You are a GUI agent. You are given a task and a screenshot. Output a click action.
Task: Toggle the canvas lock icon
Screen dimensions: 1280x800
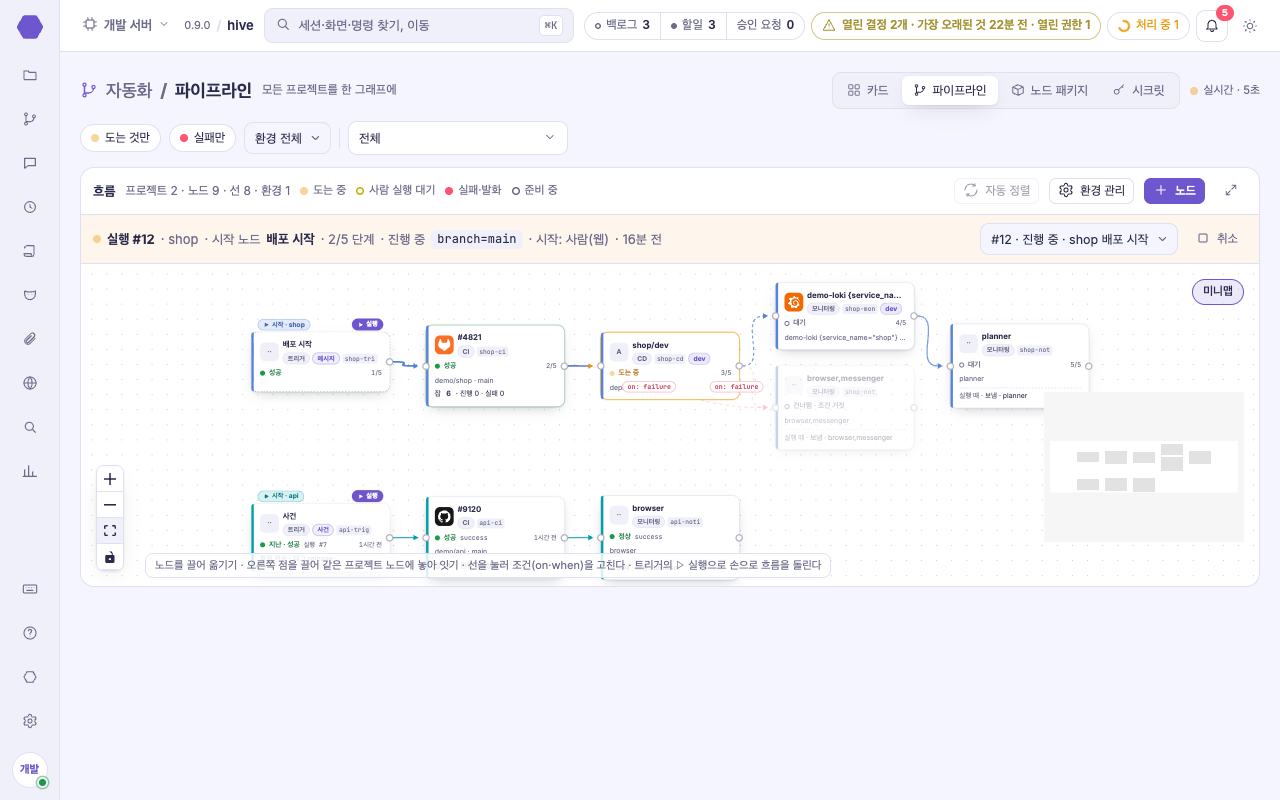(x=110, y=557)
